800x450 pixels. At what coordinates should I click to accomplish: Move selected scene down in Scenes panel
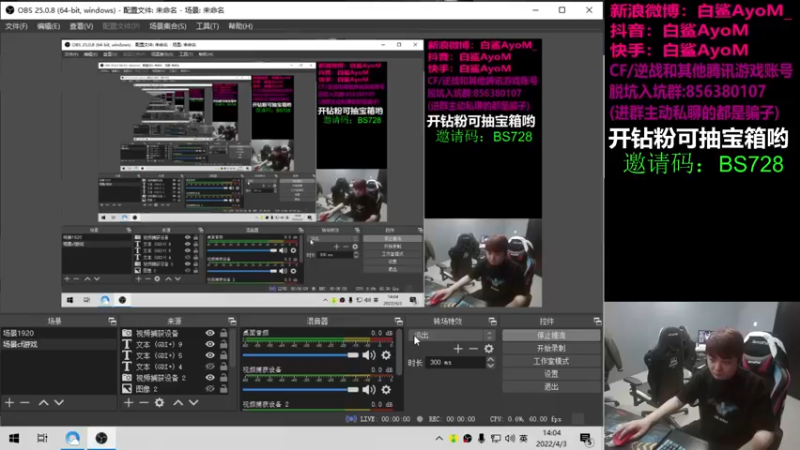point(59,403)
